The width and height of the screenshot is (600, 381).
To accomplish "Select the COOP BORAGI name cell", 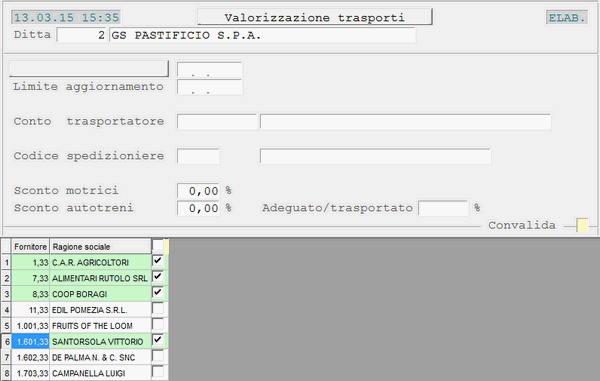I will [x=100, y=294].
